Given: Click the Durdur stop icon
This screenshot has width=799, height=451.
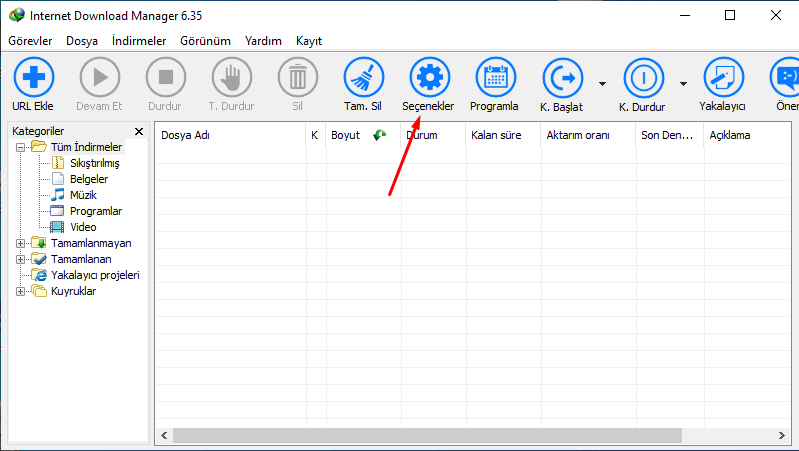Looking at the screenshot, I should 166,77.
